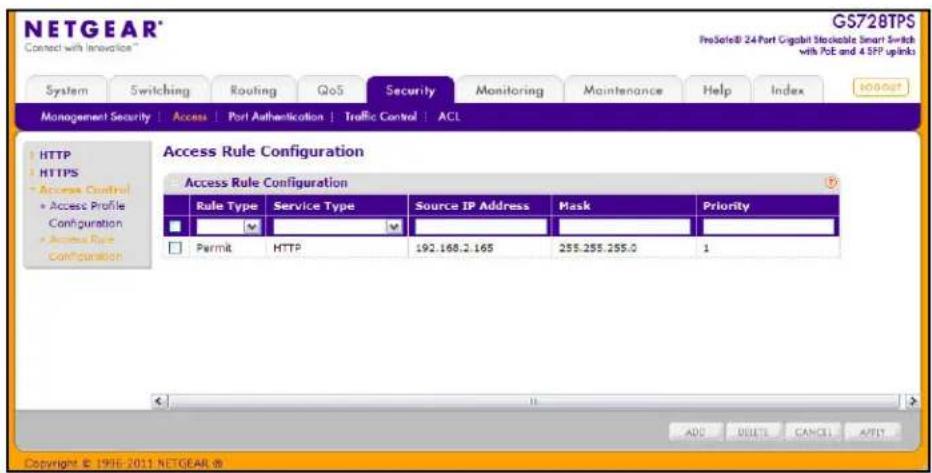The height and width of the screenshot is (473, 932).
Task: Open Access Rule Configuration sidebar link
Action: pos(85,248)
